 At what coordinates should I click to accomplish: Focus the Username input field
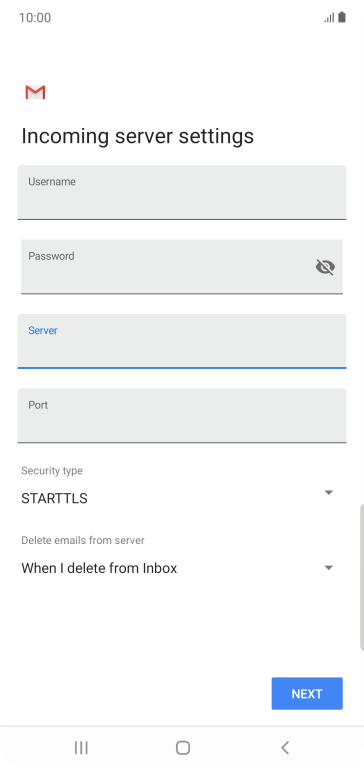point(182,192)
